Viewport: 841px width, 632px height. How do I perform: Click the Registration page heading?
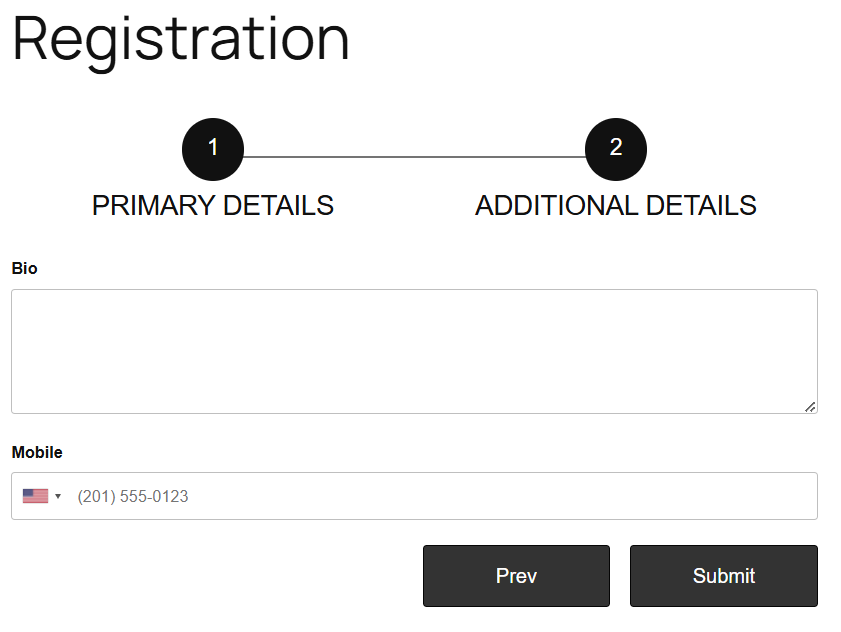181,39
